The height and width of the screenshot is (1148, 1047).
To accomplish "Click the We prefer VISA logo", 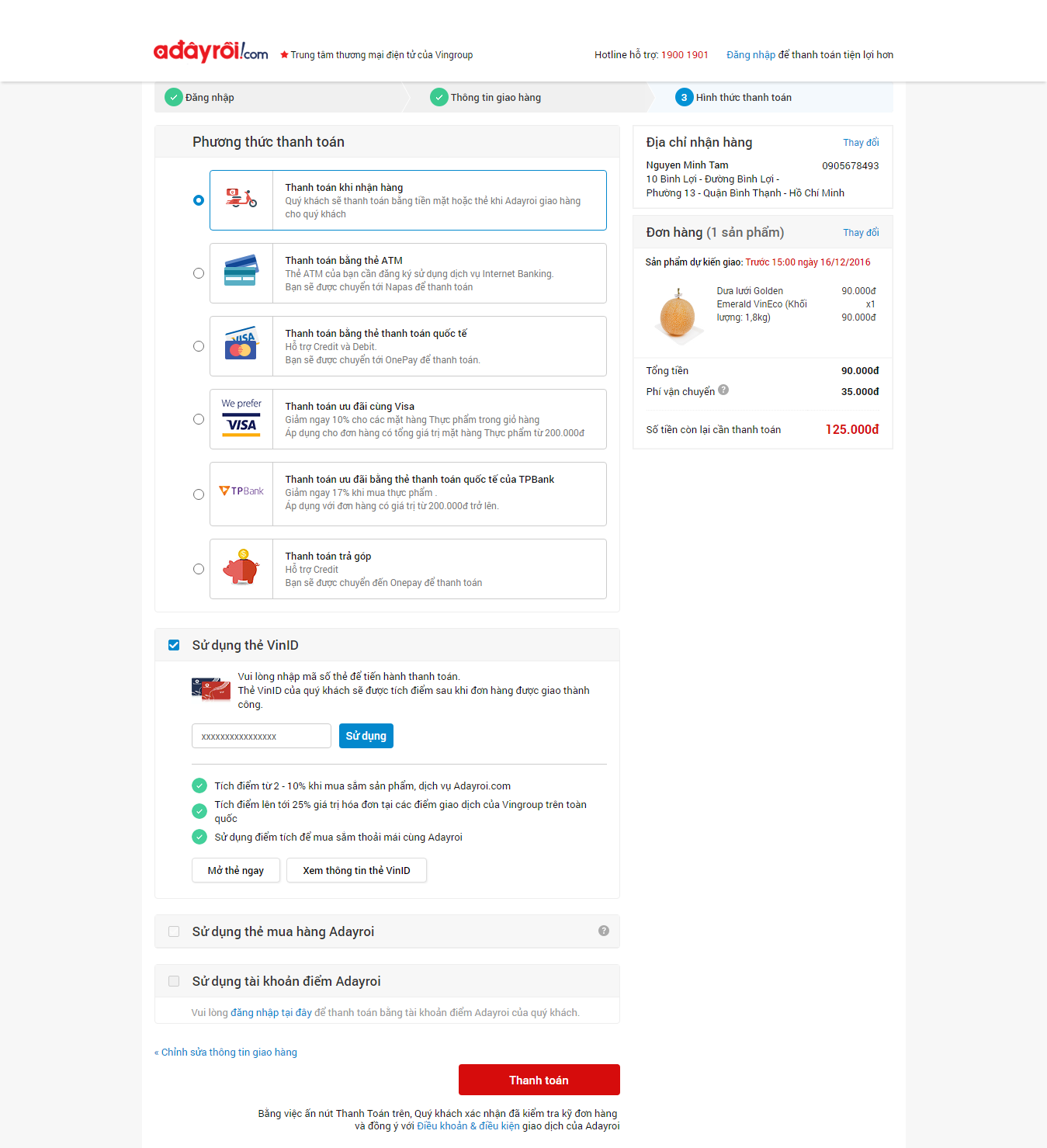I will (x=241, y=418).
